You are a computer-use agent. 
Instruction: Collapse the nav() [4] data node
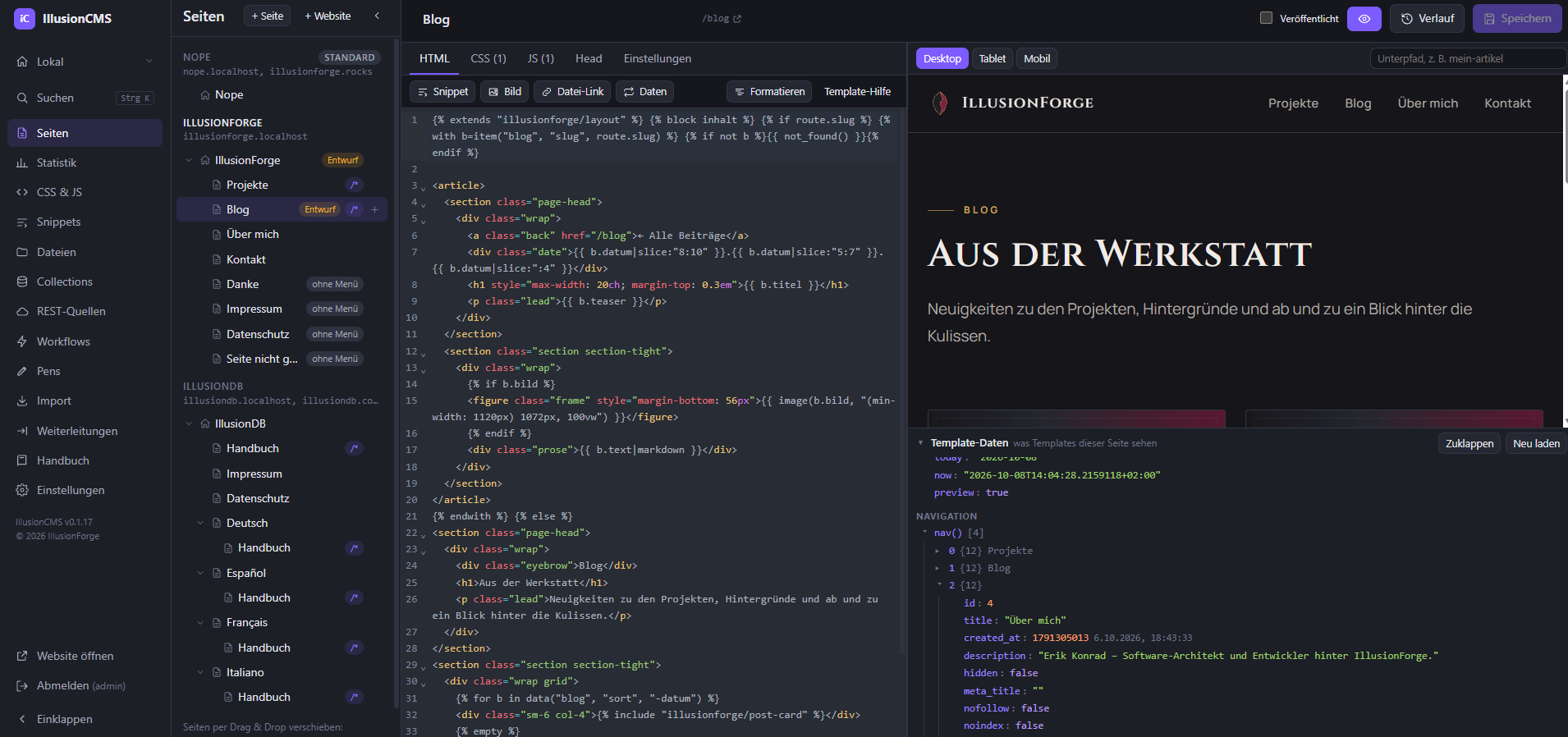tap(925, 533)
